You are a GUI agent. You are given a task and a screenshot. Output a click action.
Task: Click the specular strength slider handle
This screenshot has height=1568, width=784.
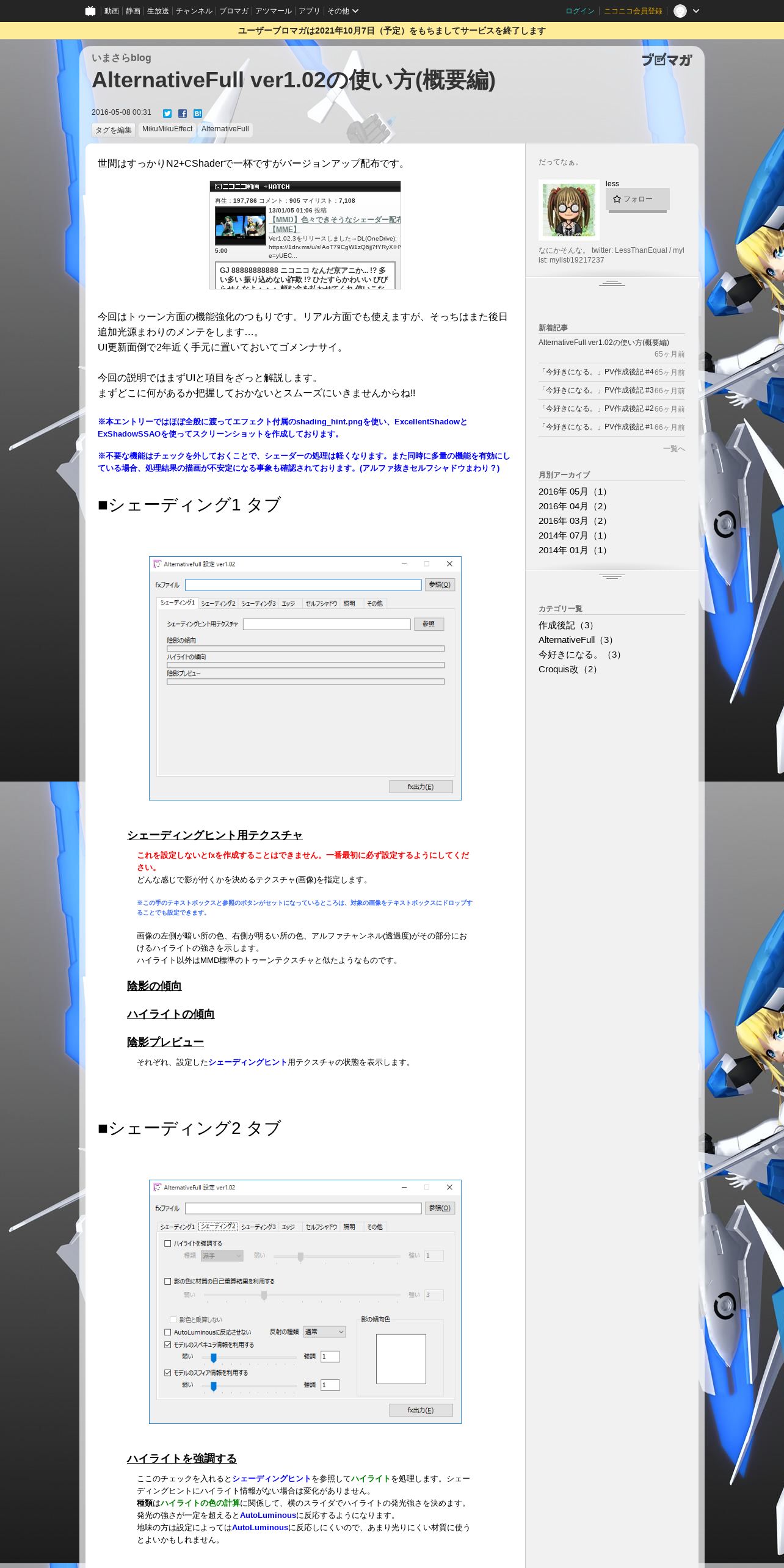click(x=214, y=1358)
